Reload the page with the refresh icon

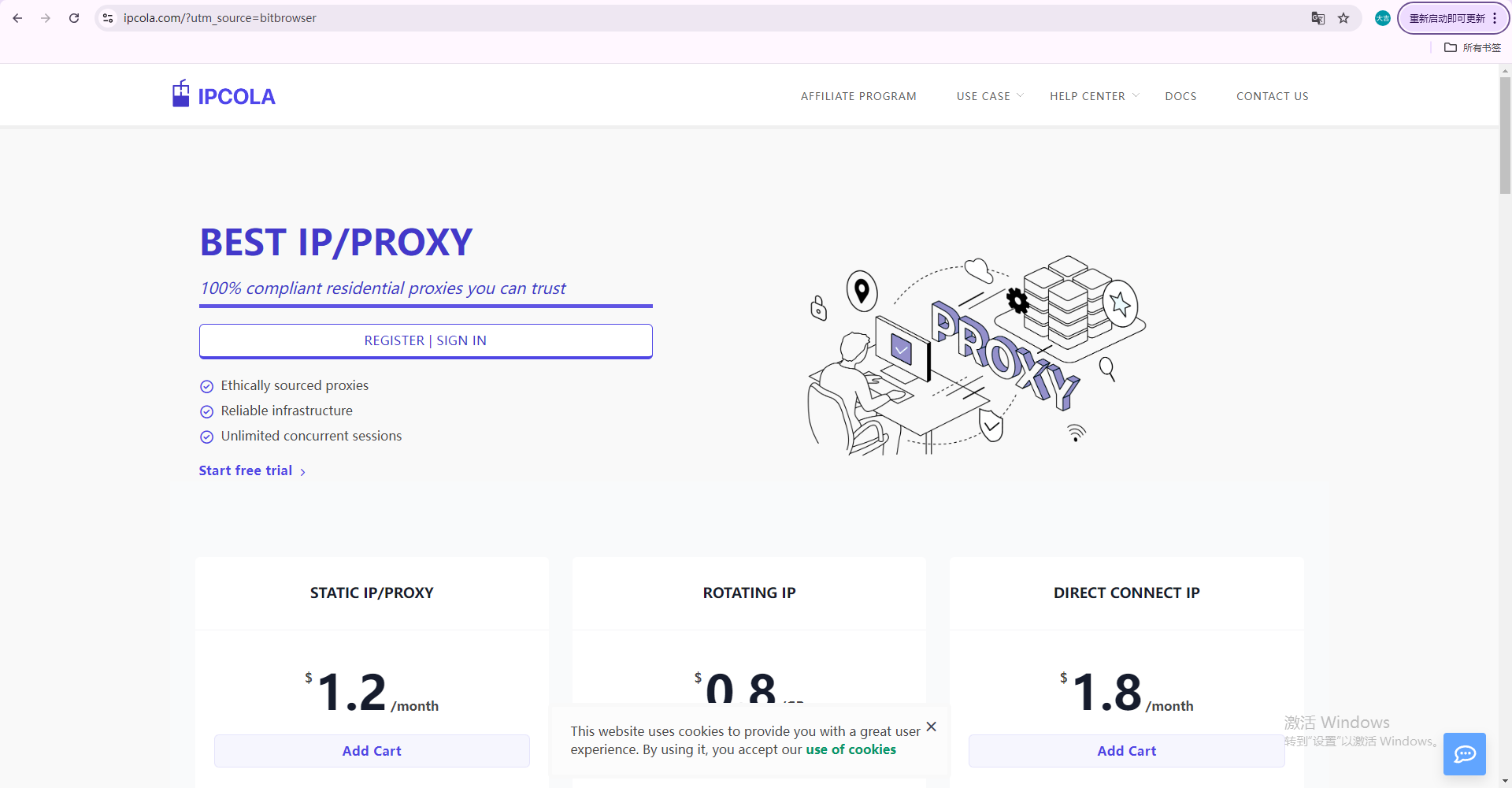point(74,18)
